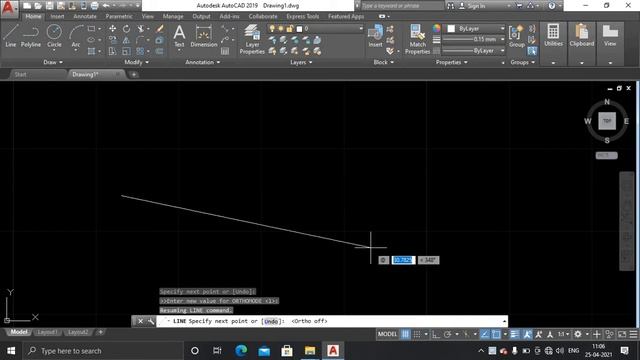Activate the Move tool
The height and width of the screenshot is (360, 640).
click(x=112, y=29)
